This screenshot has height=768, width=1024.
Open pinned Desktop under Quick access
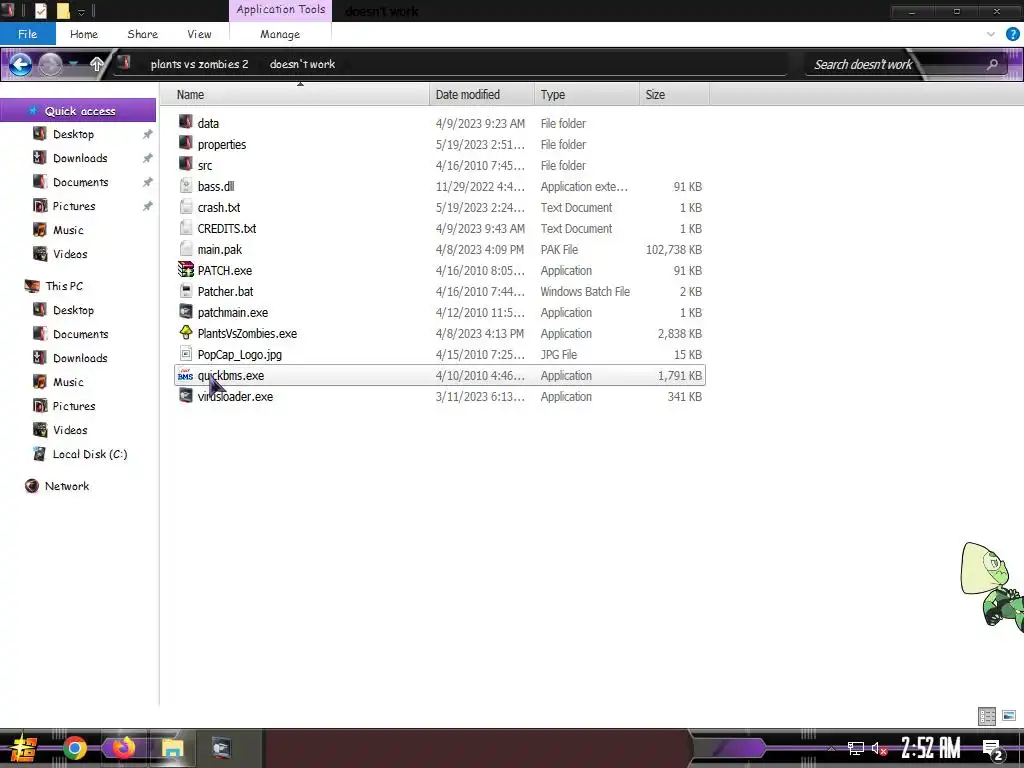point(73,134)
